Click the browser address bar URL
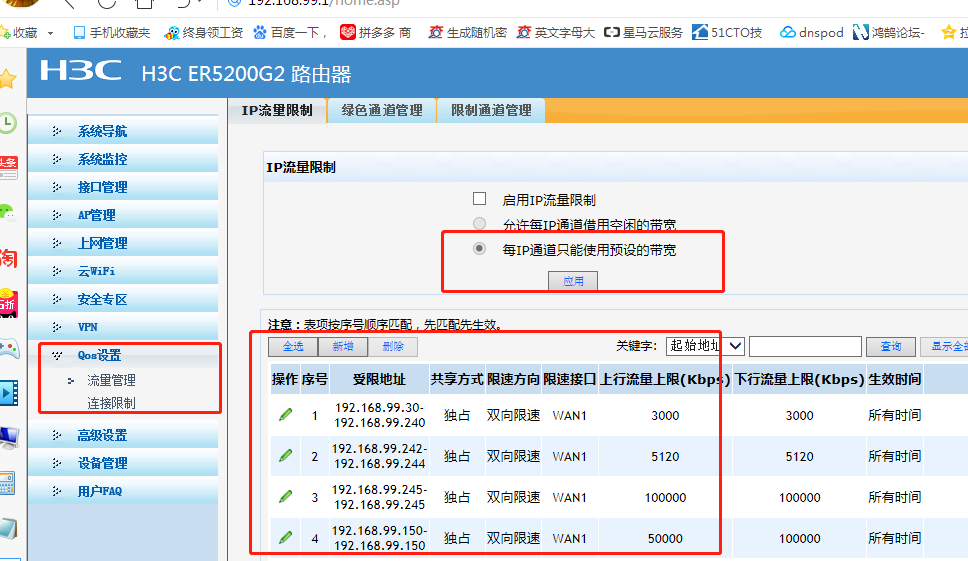 [323, 2]
